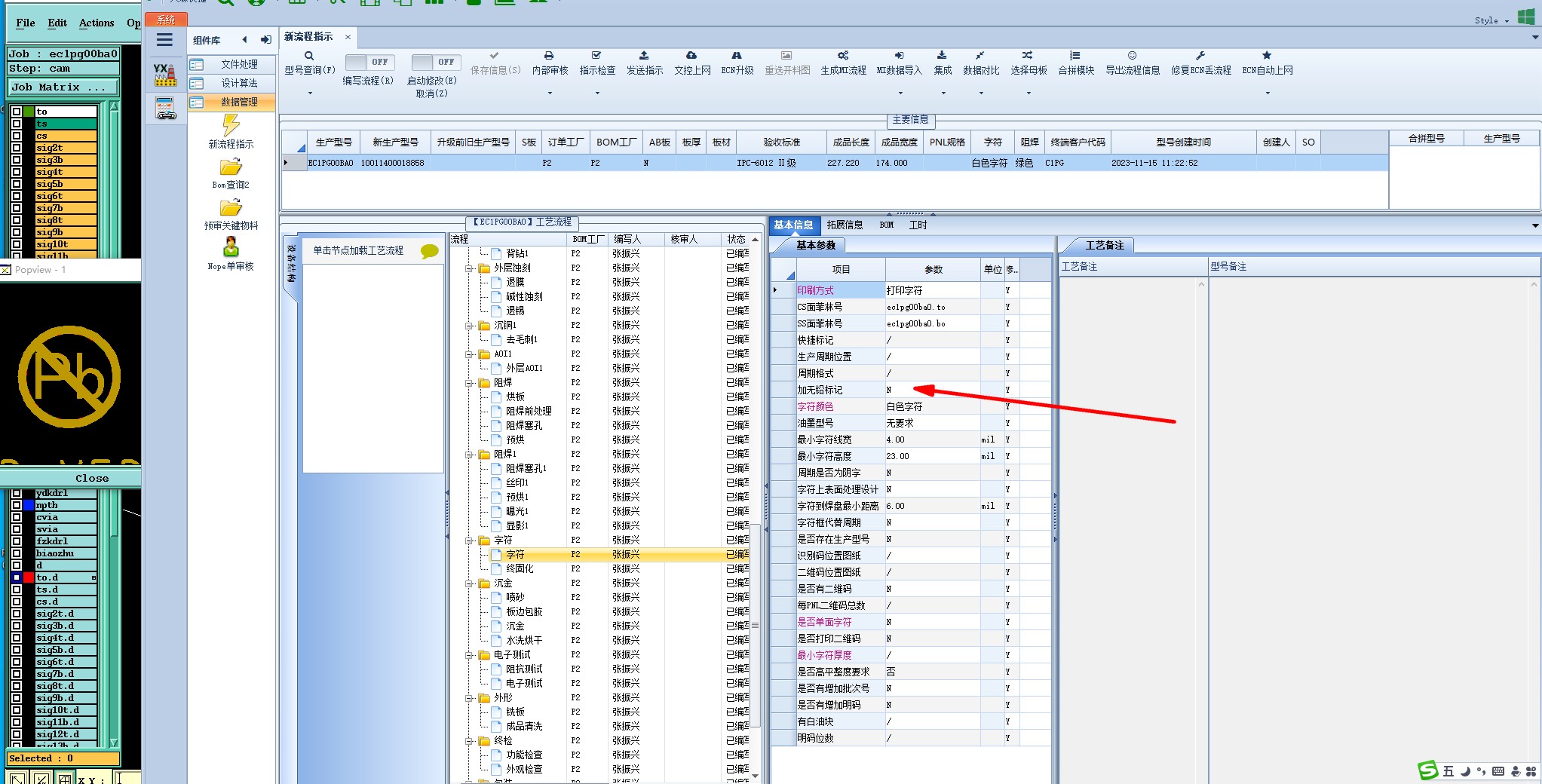Open the 设计算法 component group
Screen dimensions: 1542x784
click(x=231, y=83)
